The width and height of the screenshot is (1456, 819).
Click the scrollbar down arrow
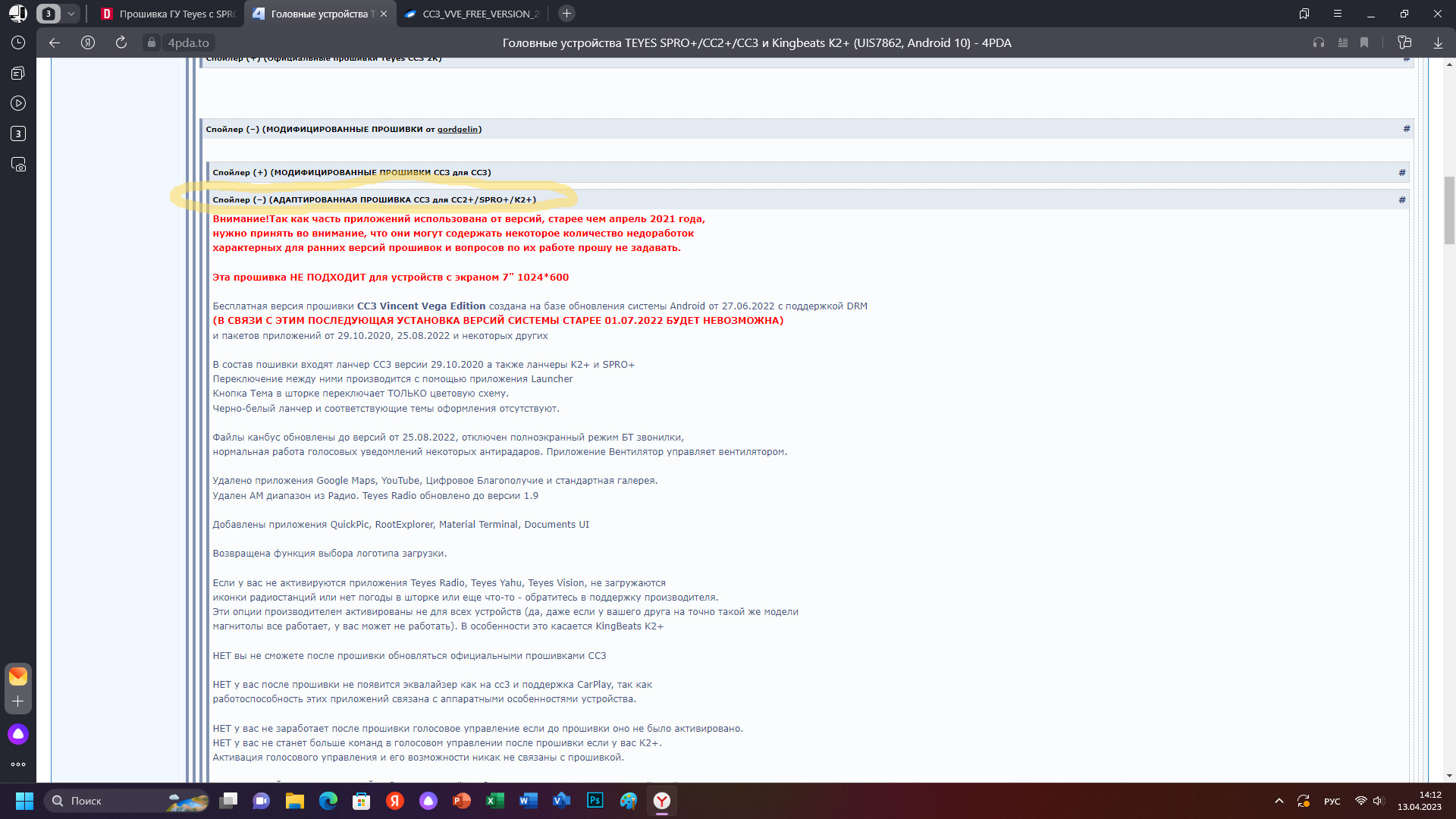point(1449,776)
